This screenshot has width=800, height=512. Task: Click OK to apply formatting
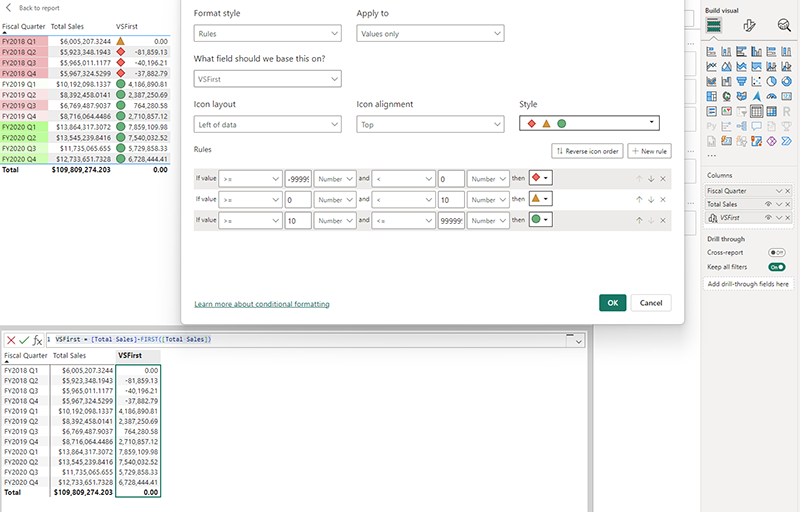coord(613,303)
